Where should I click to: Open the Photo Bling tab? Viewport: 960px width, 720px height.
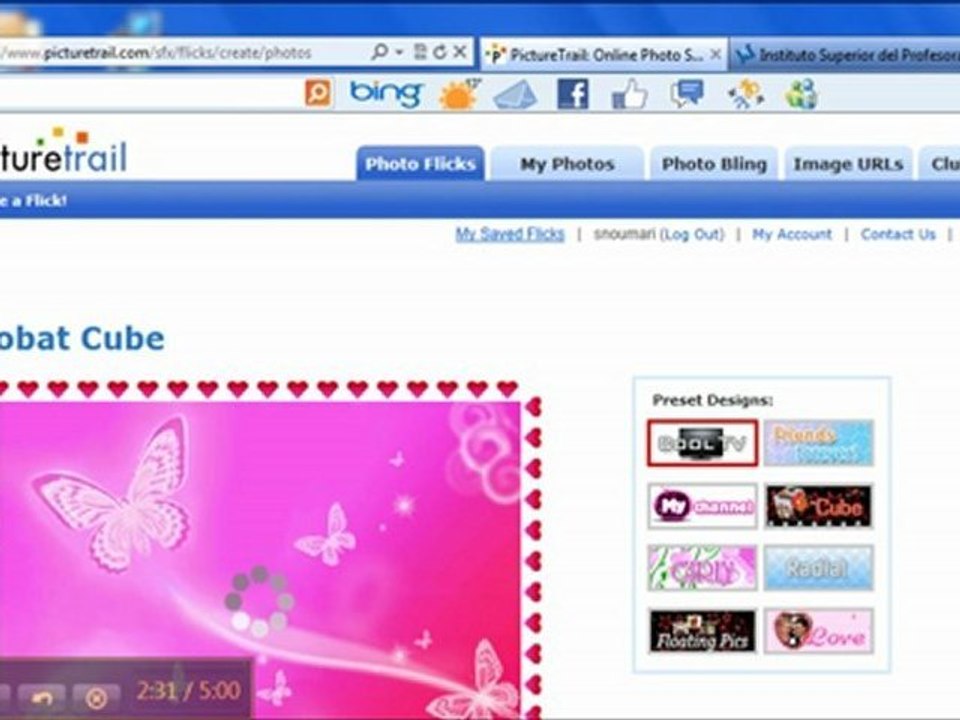pos(714,163)
